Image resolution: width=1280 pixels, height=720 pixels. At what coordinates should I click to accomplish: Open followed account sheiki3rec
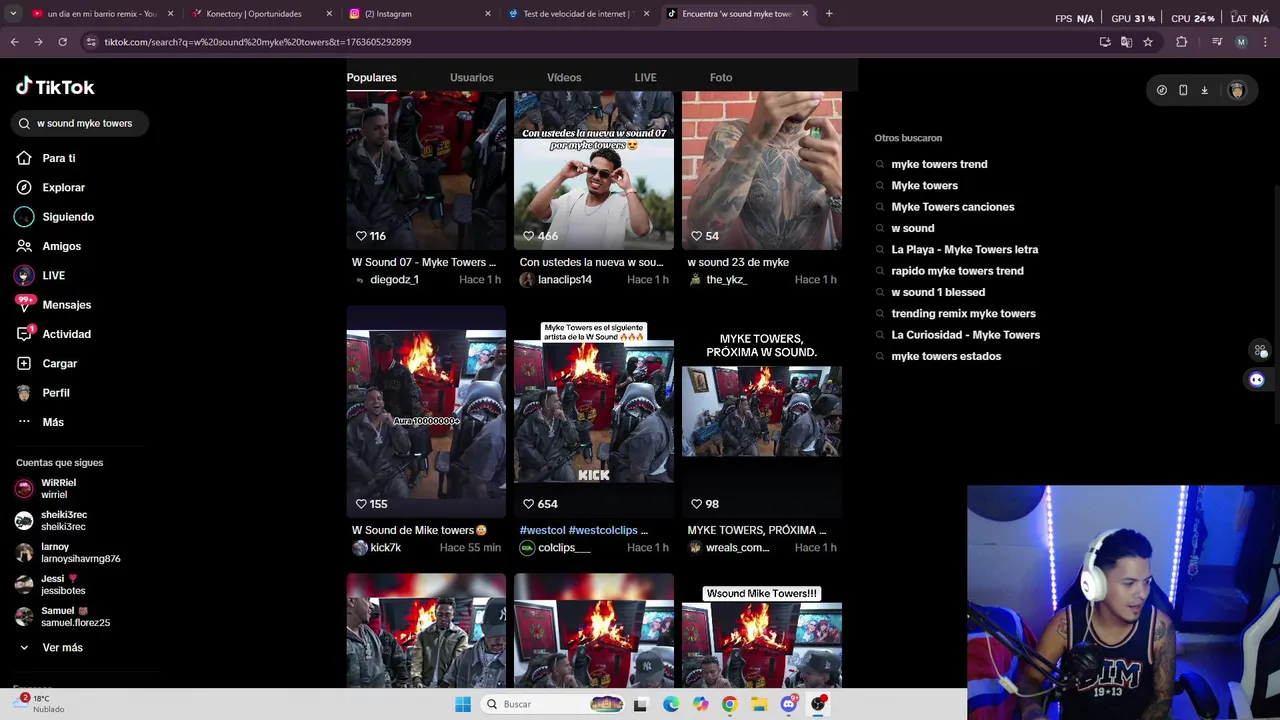(63, 521)
